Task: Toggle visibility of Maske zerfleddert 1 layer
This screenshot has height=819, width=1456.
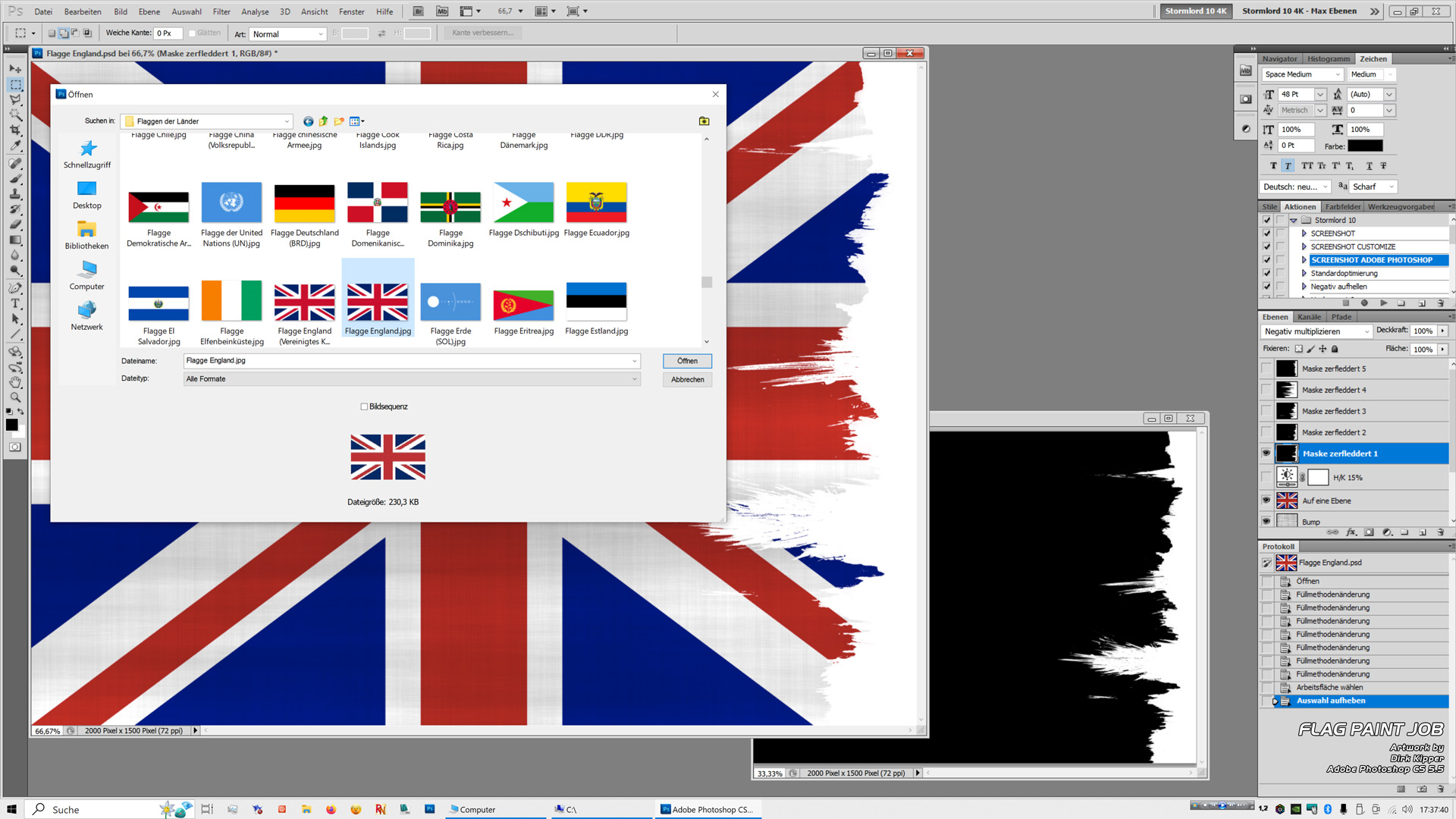Action: click(x=1266, y=453)
